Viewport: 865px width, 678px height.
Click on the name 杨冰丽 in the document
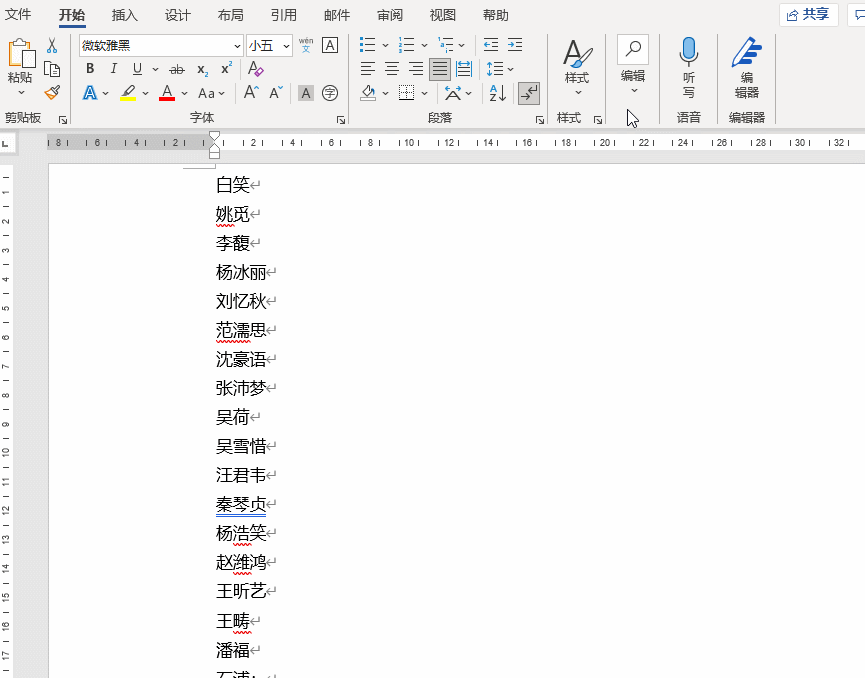point(241,272)
